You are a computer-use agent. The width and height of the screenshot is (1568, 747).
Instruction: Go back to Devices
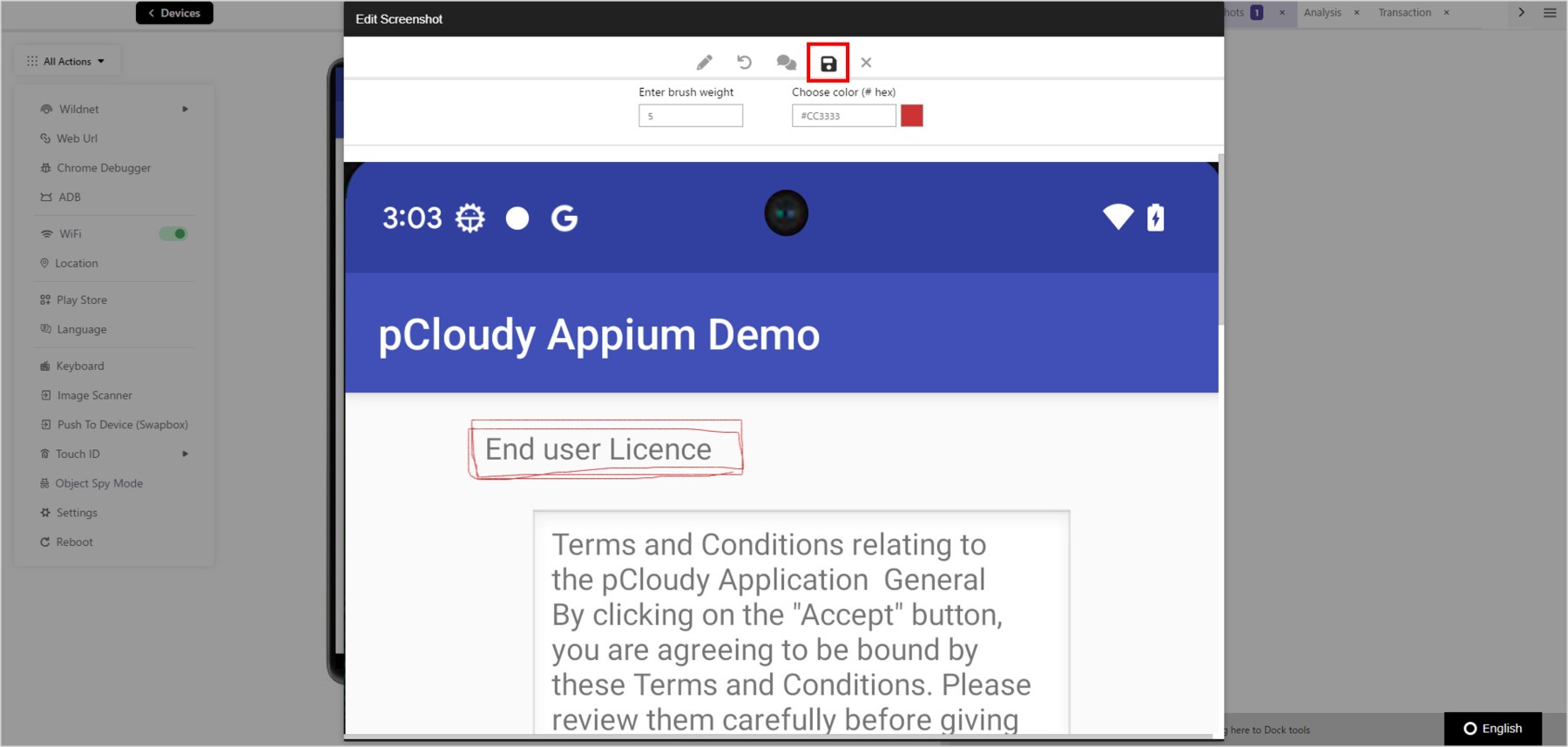174,13
